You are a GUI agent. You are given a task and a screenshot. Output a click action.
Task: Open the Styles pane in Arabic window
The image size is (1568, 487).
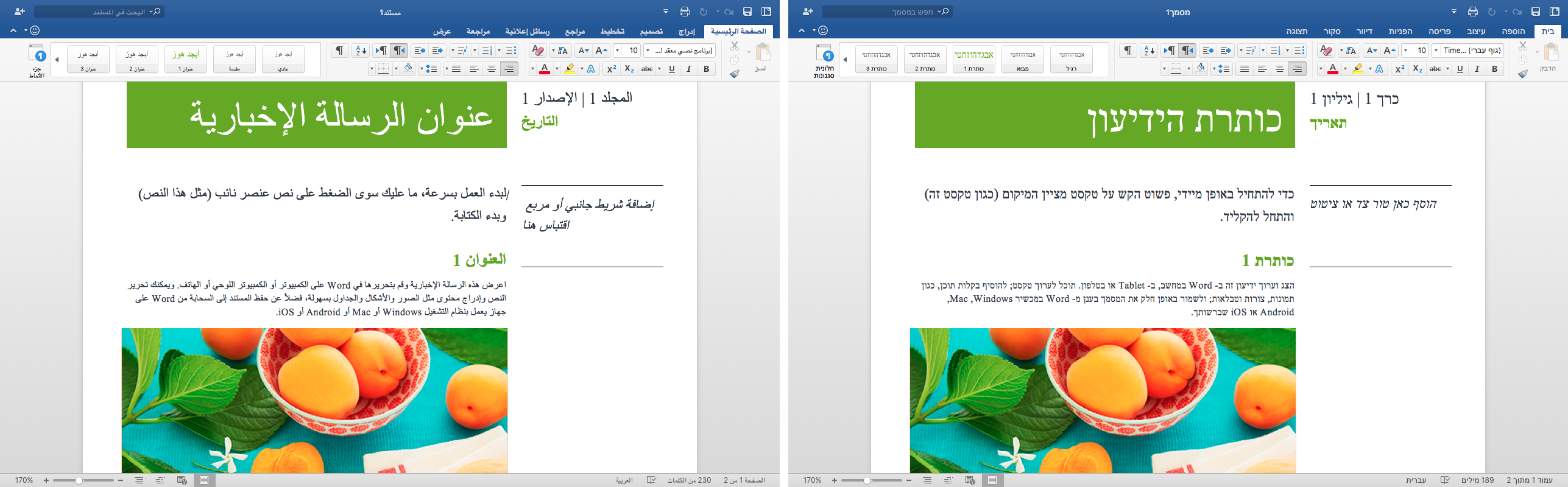point(37,61)
